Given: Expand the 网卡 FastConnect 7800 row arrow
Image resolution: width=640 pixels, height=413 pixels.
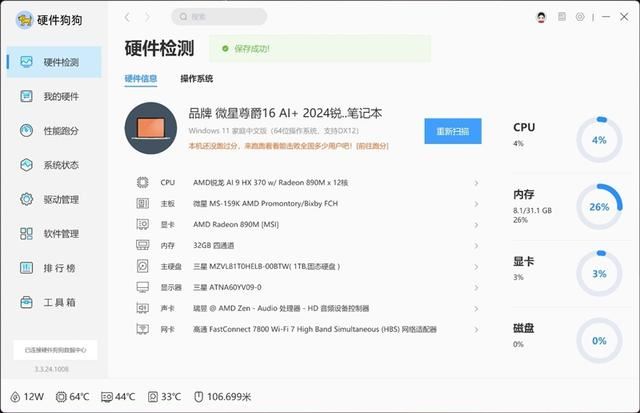Looking at the screenshot, I should point(476,329).
